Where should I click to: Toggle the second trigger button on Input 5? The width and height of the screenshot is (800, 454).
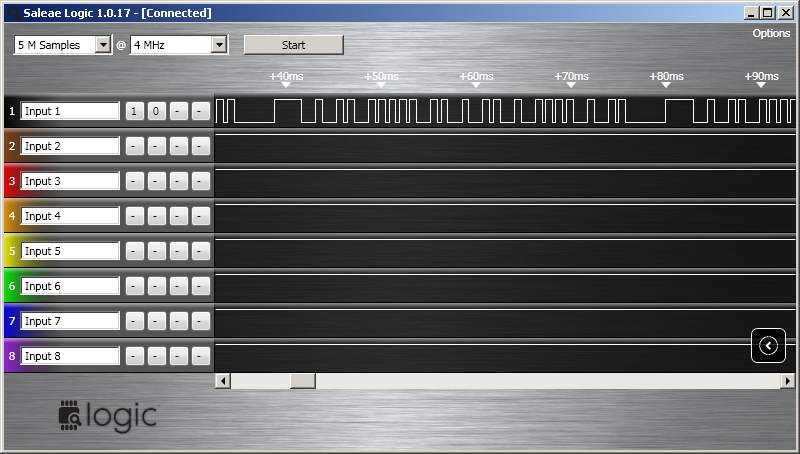(x=157, y=251)
